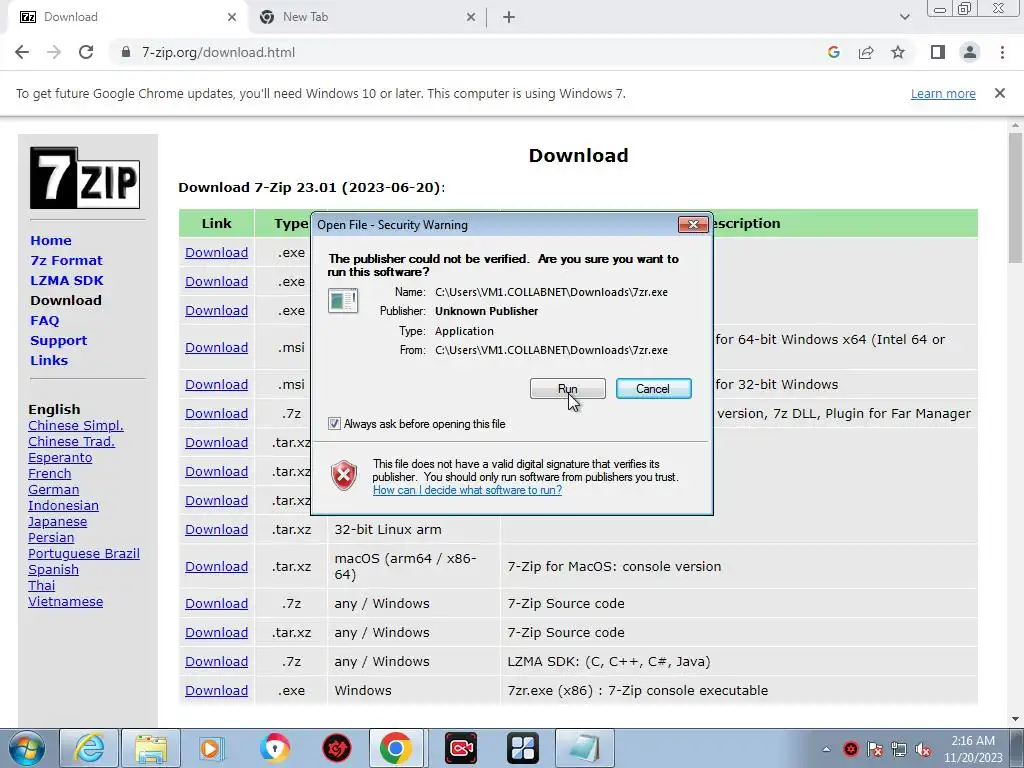The image size is (1024, 768).
Task: Click Download link for 32-bit Linux arm
Action: (x=216, y=530)
